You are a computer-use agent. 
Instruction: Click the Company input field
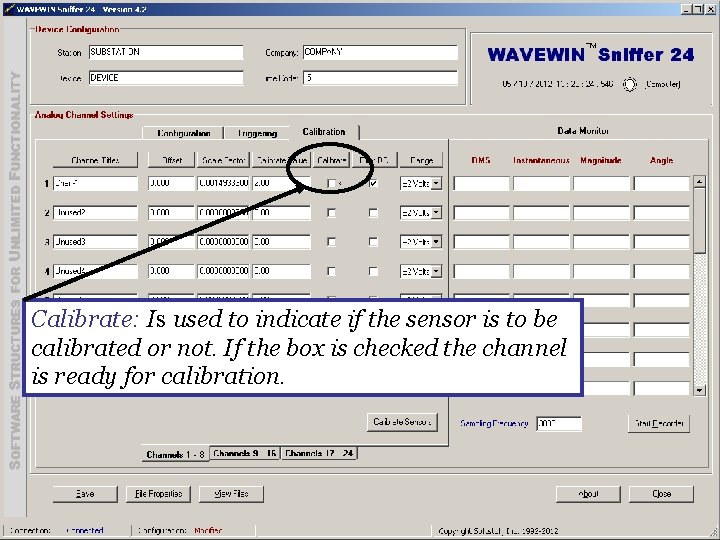click(380, 52)
